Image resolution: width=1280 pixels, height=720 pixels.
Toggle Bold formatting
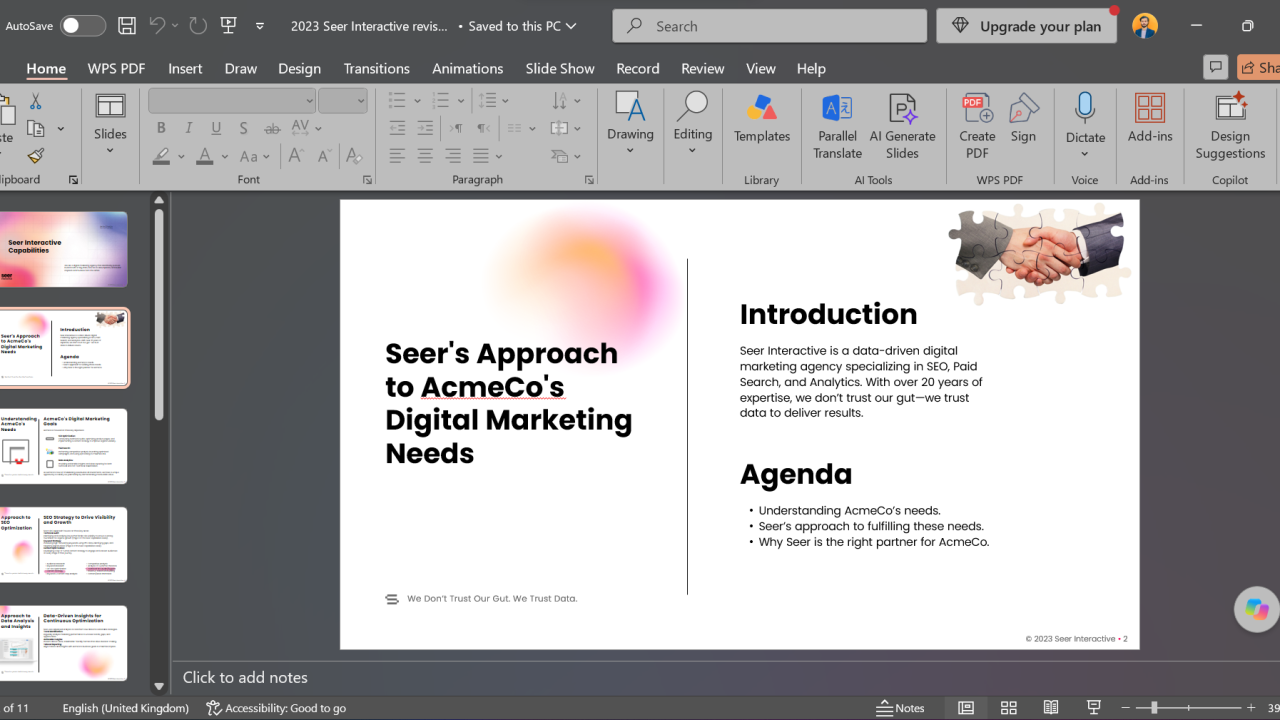[161, 128]
